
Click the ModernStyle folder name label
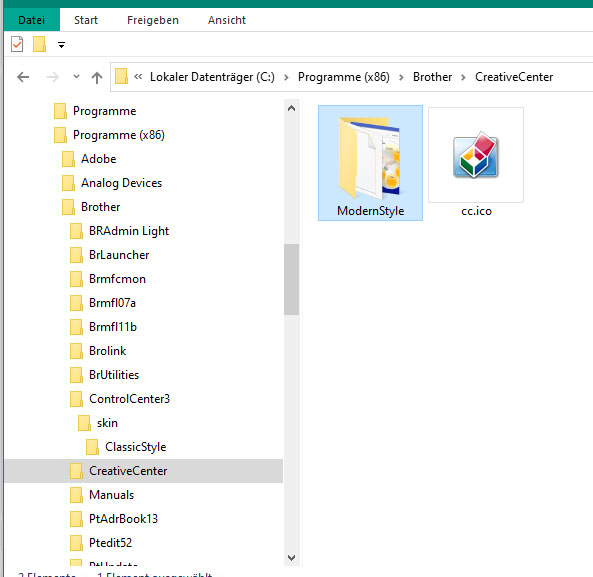click(370, 211)
